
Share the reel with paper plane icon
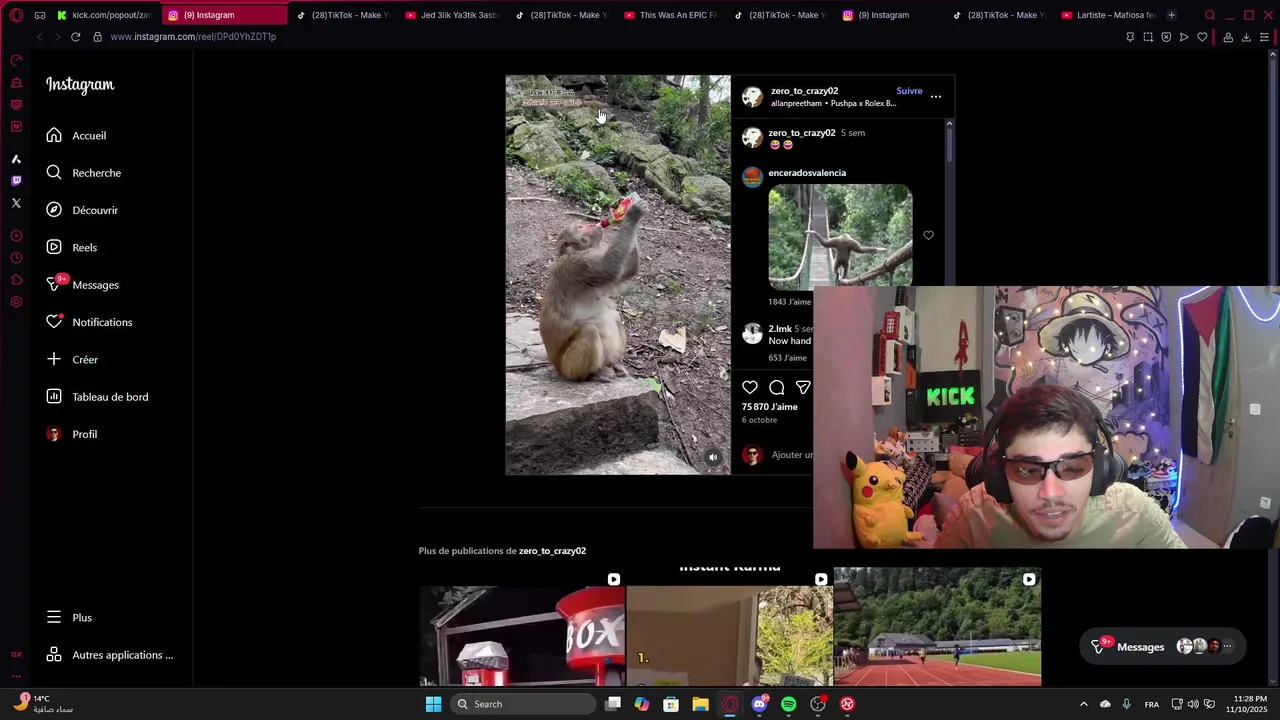click(x=803, y=387)
